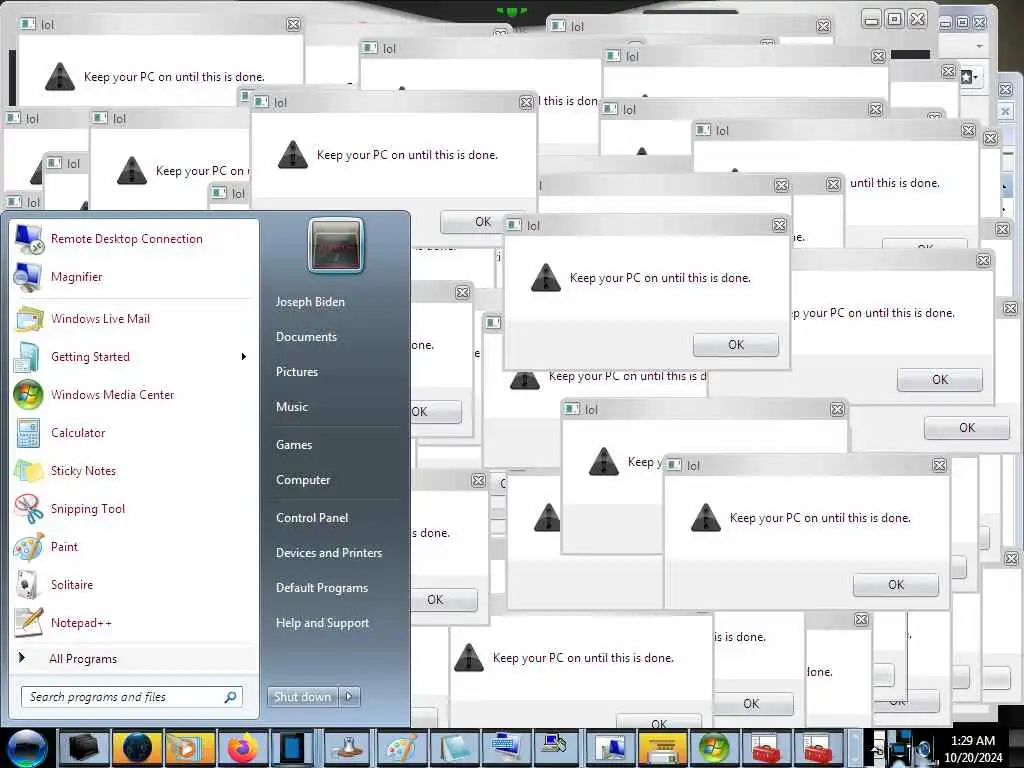Expand the Getting Started submenu arrow
Image resolution: width=1024 pixels, height=768 pixels.
click(x=244, y=357)
